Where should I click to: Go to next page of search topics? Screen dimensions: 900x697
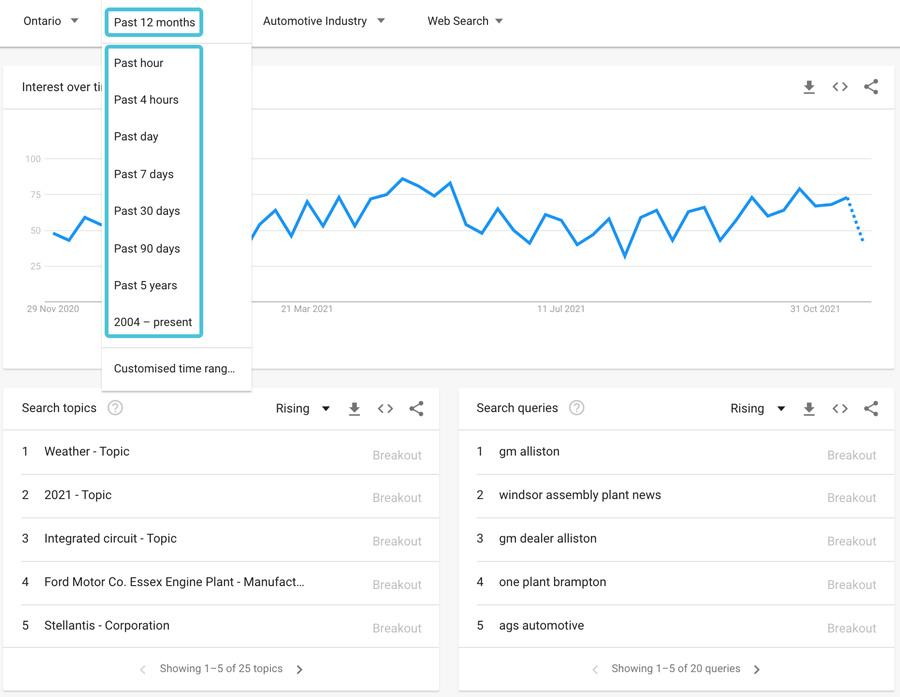[300, 669]
